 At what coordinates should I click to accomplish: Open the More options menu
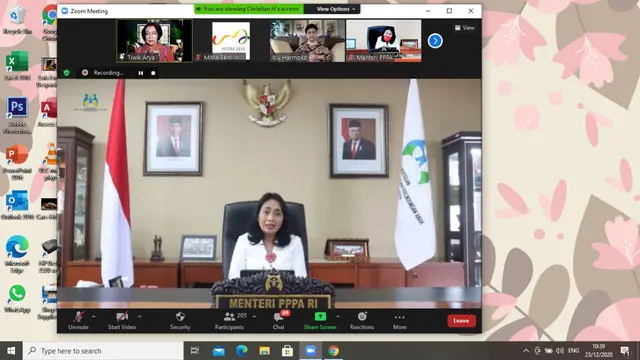point(400,321)
